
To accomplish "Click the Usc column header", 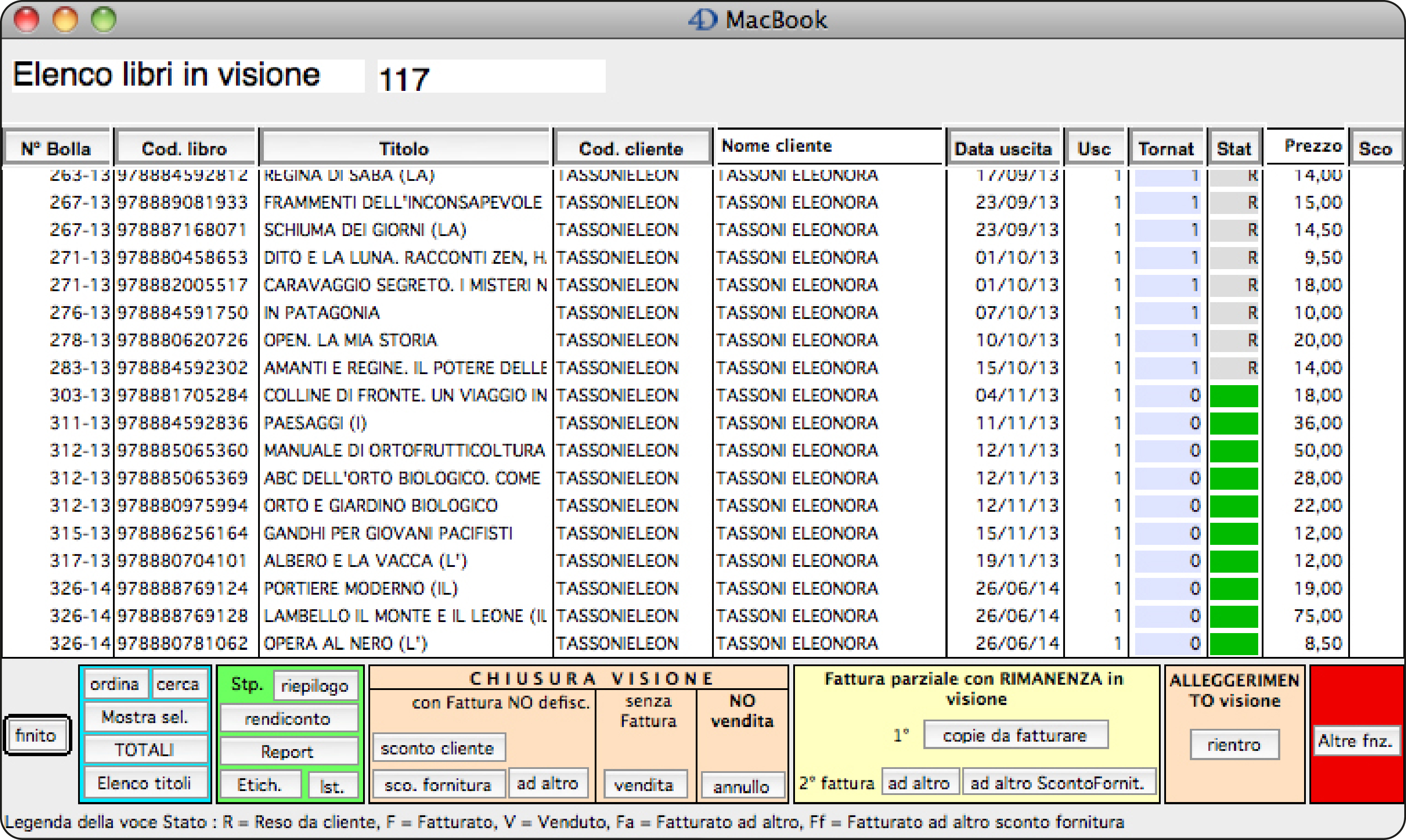I will click(x=1095, y=148).
